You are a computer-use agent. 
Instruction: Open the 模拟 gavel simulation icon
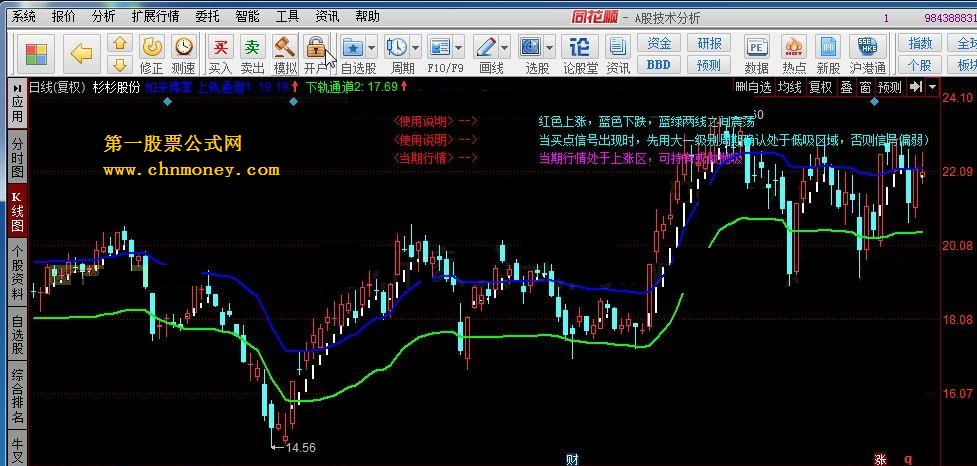click(284, 47)
